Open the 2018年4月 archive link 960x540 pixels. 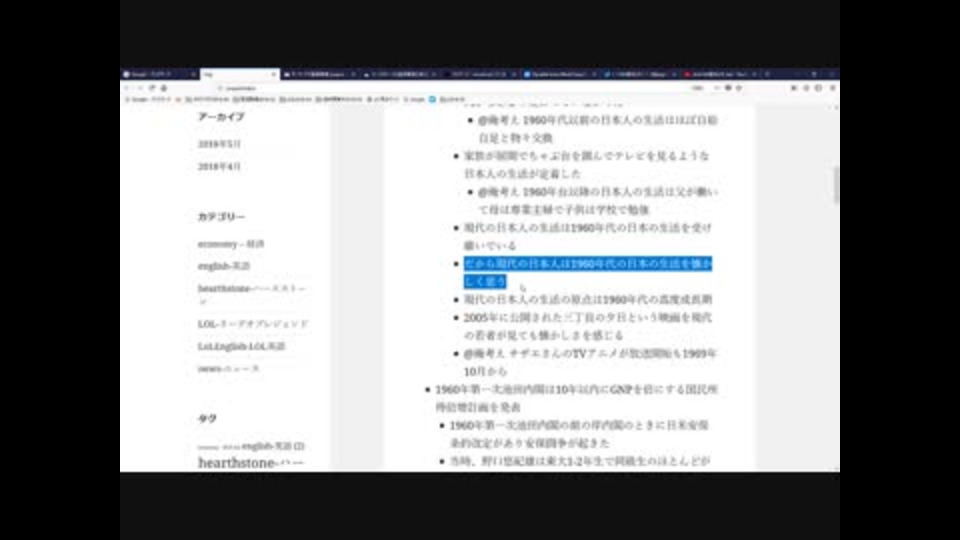coord(219,167)
